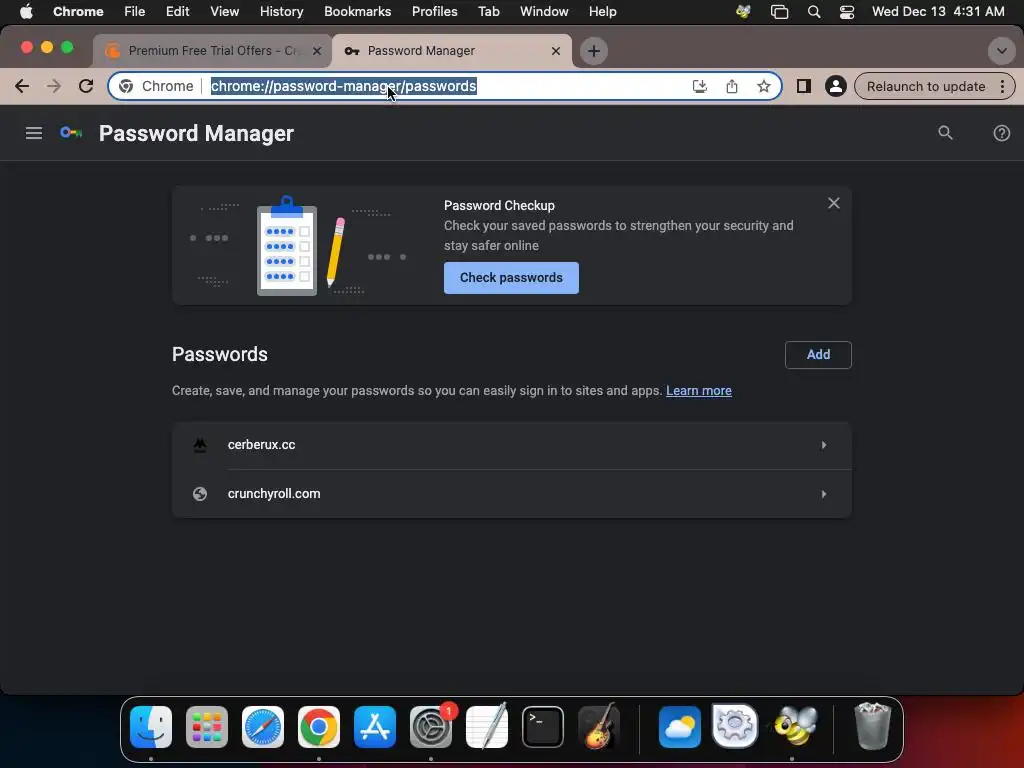The height and width of the screenshot is (768, 1024).
Task: Bookmark this tab with the star icon
Action: [763, 86]
